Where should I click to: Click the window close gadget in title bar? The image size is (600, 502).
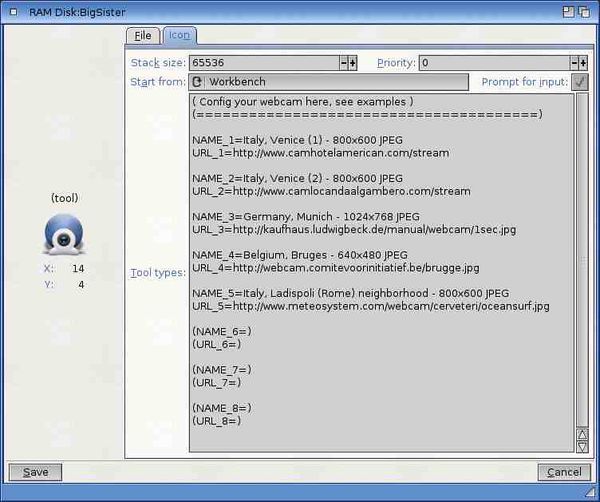10,10
